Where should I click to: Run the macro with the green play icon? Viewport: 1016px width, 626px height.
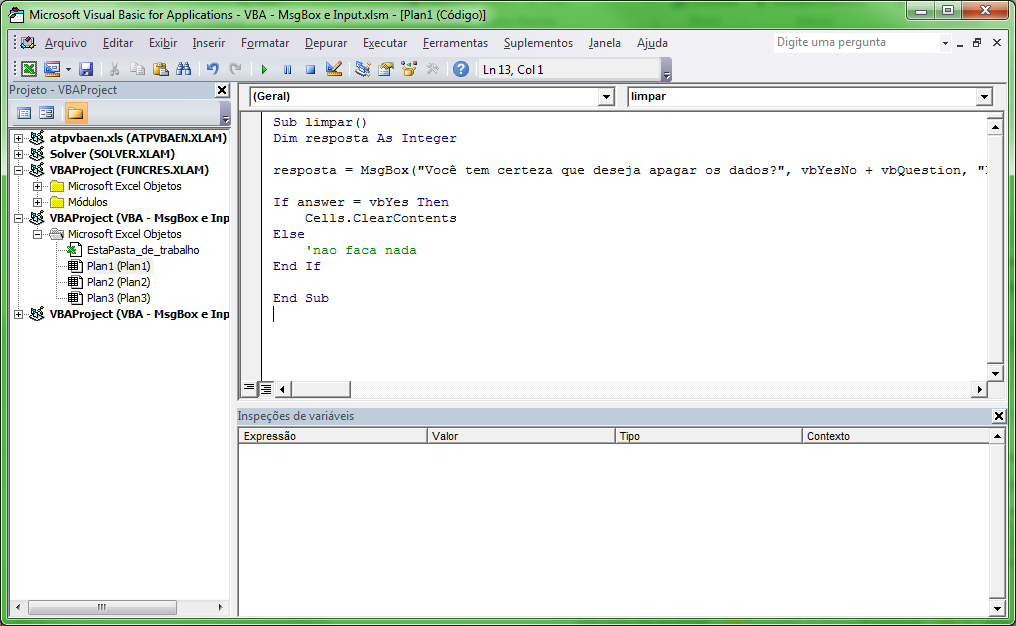click(264, 69)
